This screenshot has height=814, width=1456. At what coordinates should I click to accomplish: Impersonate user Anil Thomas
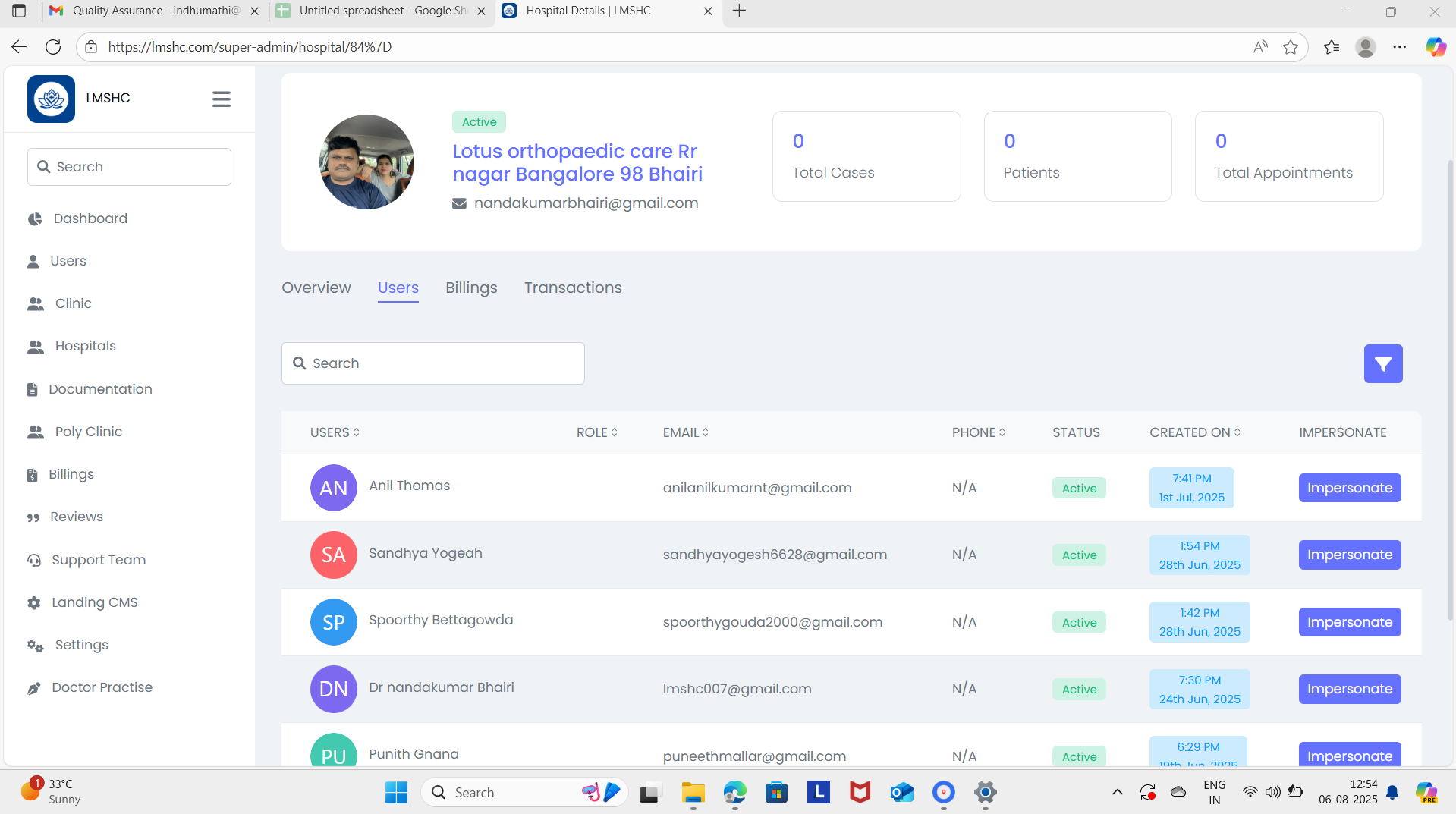(1349, 488)
